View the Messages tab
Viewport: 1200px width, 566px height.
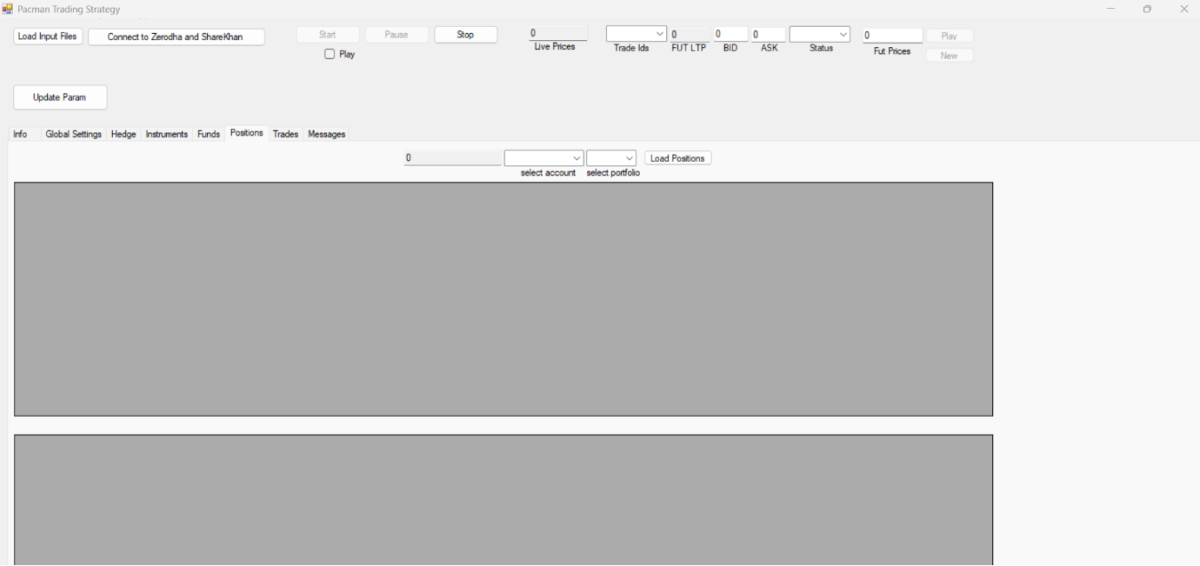click(x=326, y=134)
